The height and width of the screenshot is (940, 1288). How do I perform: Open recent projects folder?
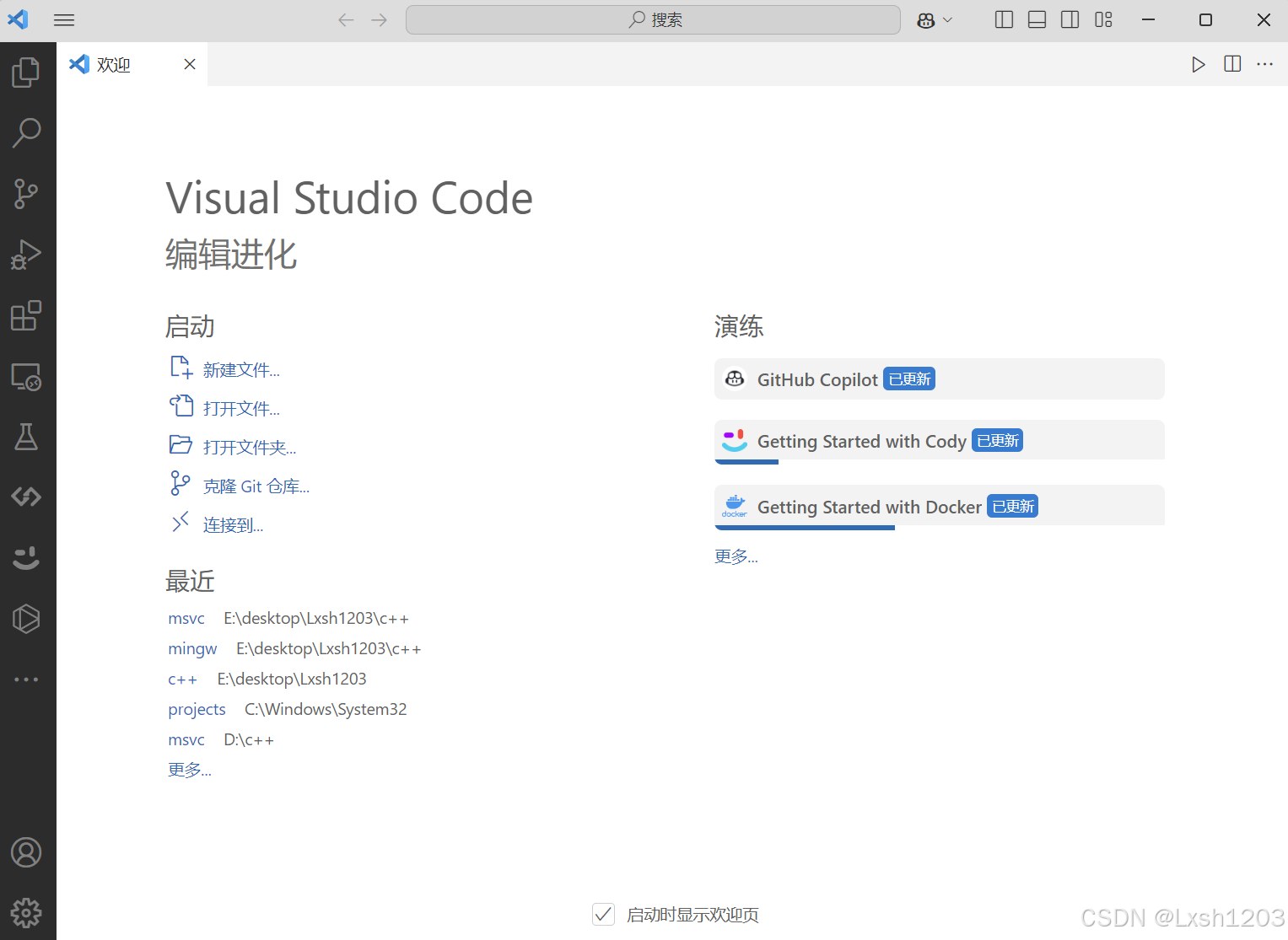tap(197, 710)
